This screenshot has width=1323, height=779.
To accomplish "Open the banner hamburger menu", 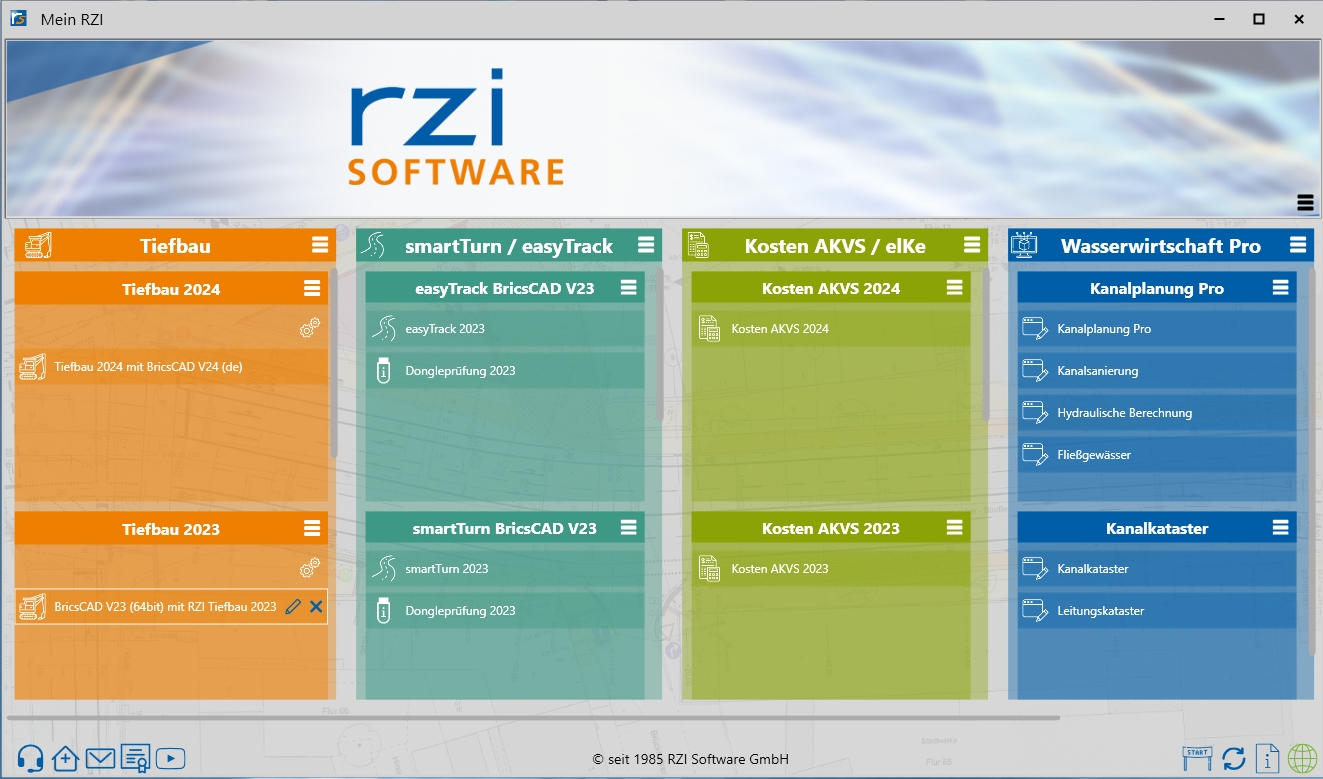I will 1305,203.
